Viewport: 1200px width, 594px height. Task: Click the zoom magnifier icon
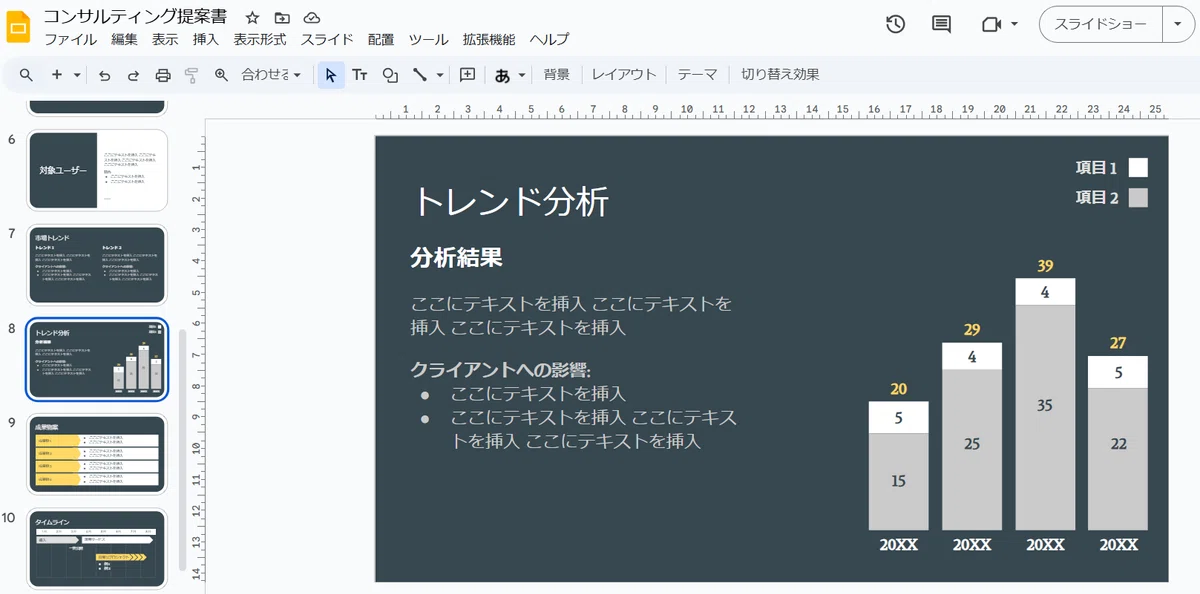[x=222, y=75]
